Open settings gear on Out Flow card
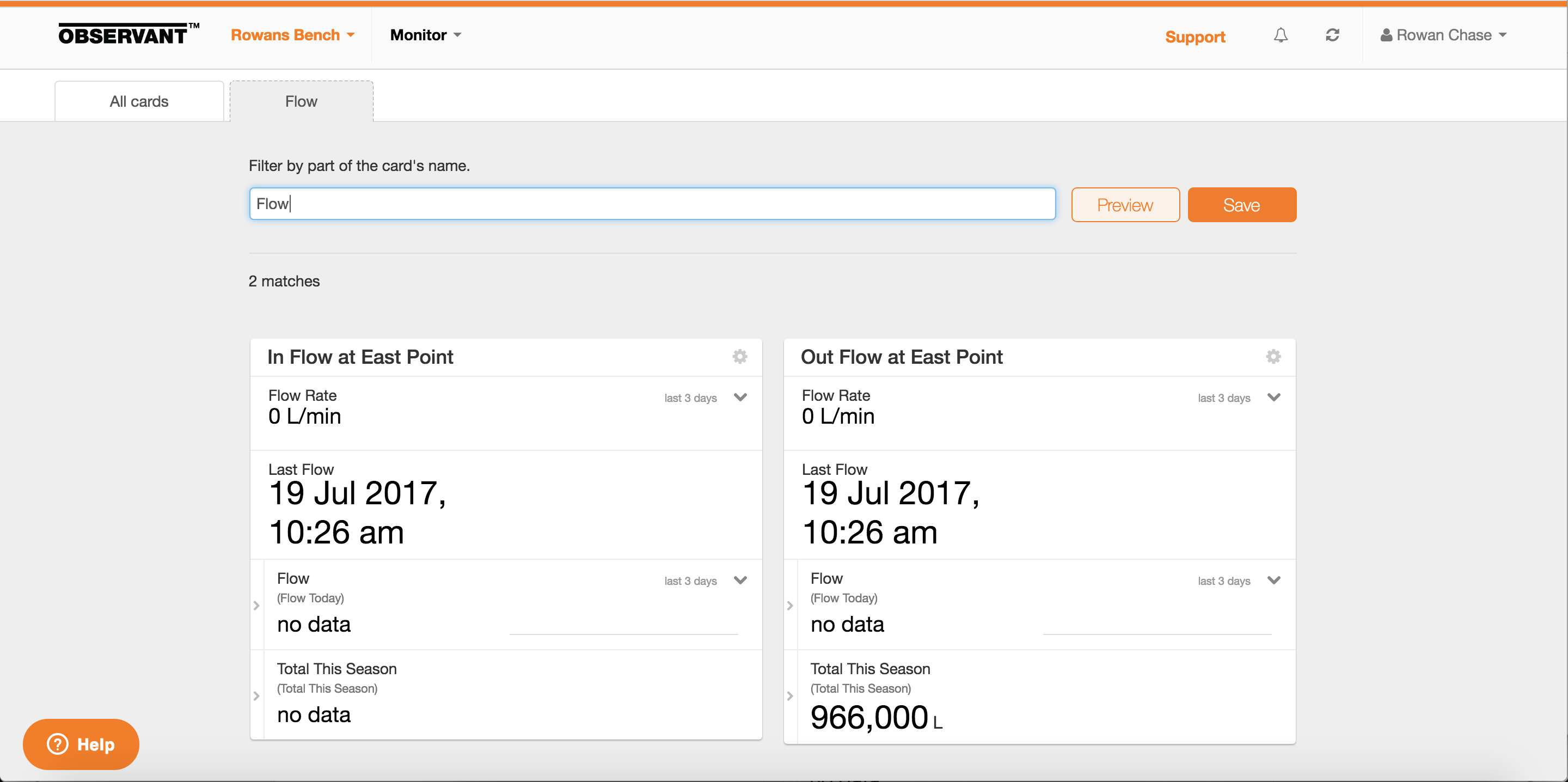The height and width of the screenshot is (782, 1568). pyautogui.click(x=1273, y=356)
